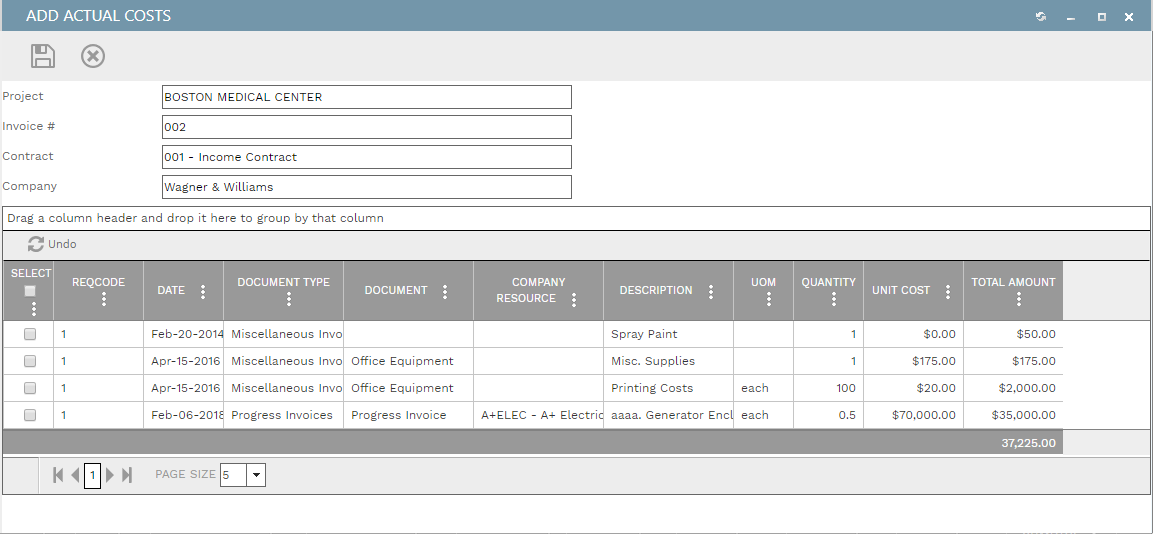Open the Date column options menu
The image size is (1153, 534).
[203, 291]
